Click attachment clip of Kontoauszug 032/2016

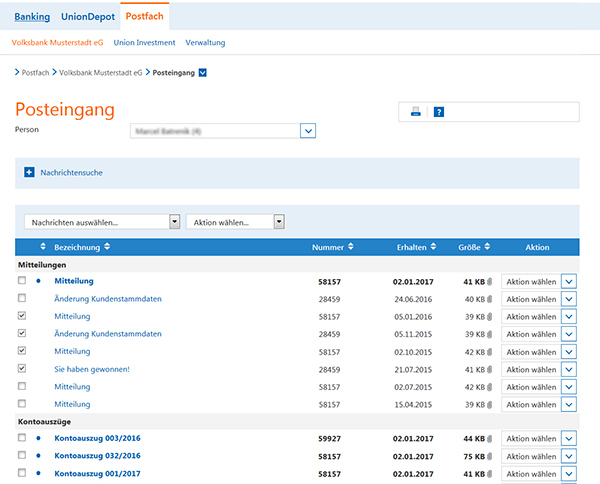(489, 456)
